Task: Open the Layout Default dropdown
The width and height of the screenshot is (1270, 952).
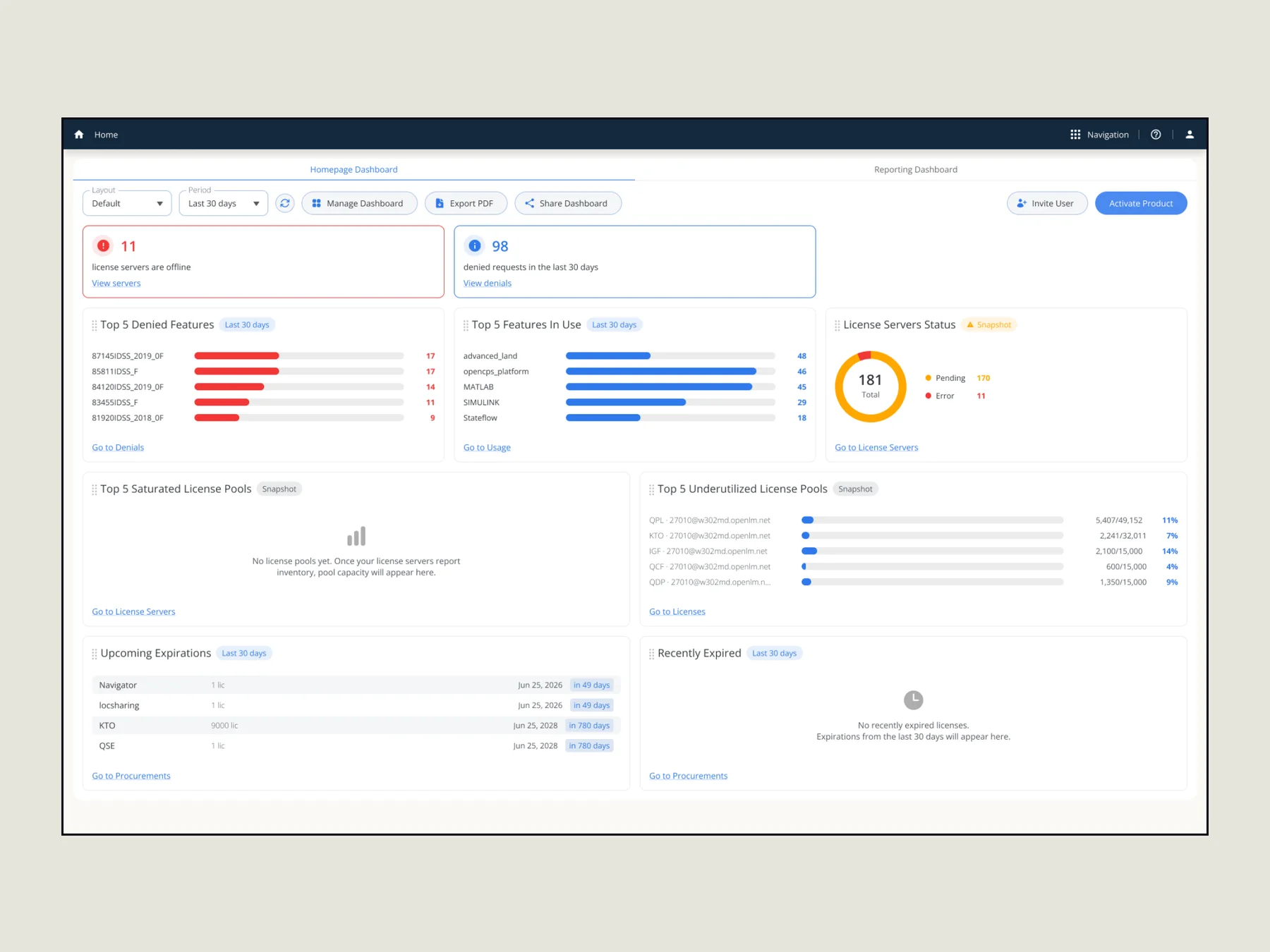Action: [x=127, y=203]
